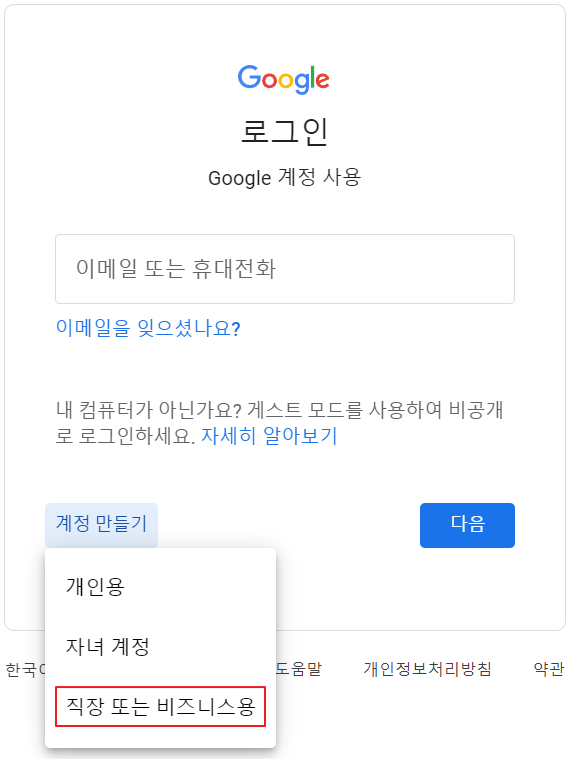
Task: Click the 'Google 계정 사용' subtitle text
Action: tap(285, 178)
